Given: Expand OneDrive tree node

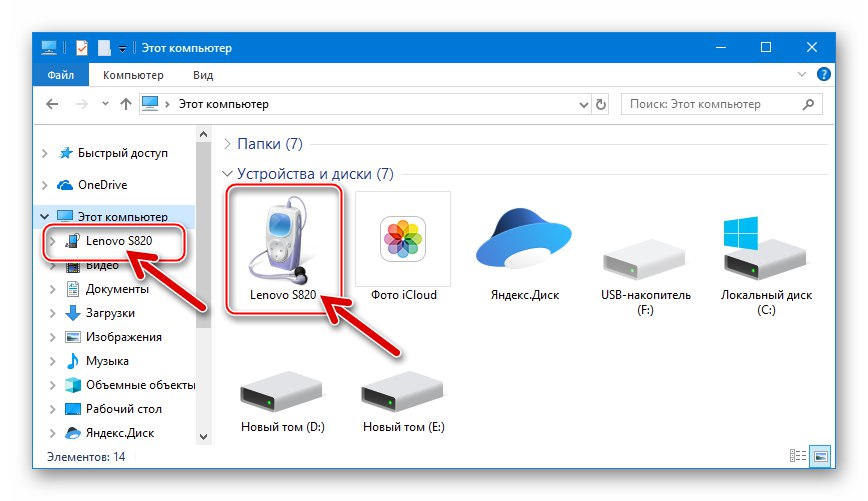Looking at the screenshot, I should click(45, 185).
